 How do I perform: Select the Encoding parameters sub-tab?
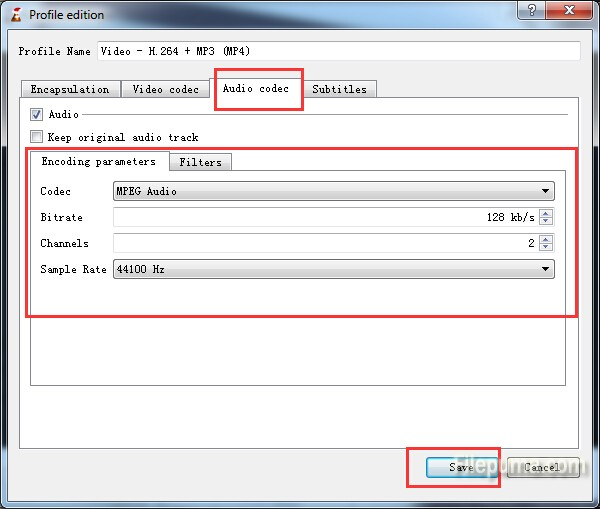point(98,162)
